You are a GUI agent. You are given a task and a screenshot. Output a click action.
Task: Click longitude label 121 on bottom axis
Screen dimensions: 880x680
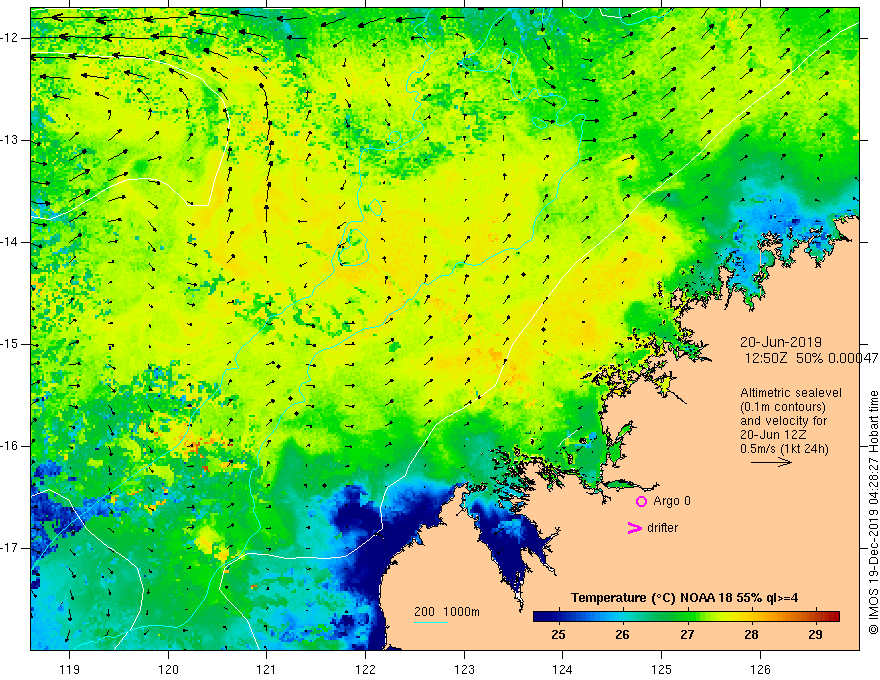click(x=267, y=669)
